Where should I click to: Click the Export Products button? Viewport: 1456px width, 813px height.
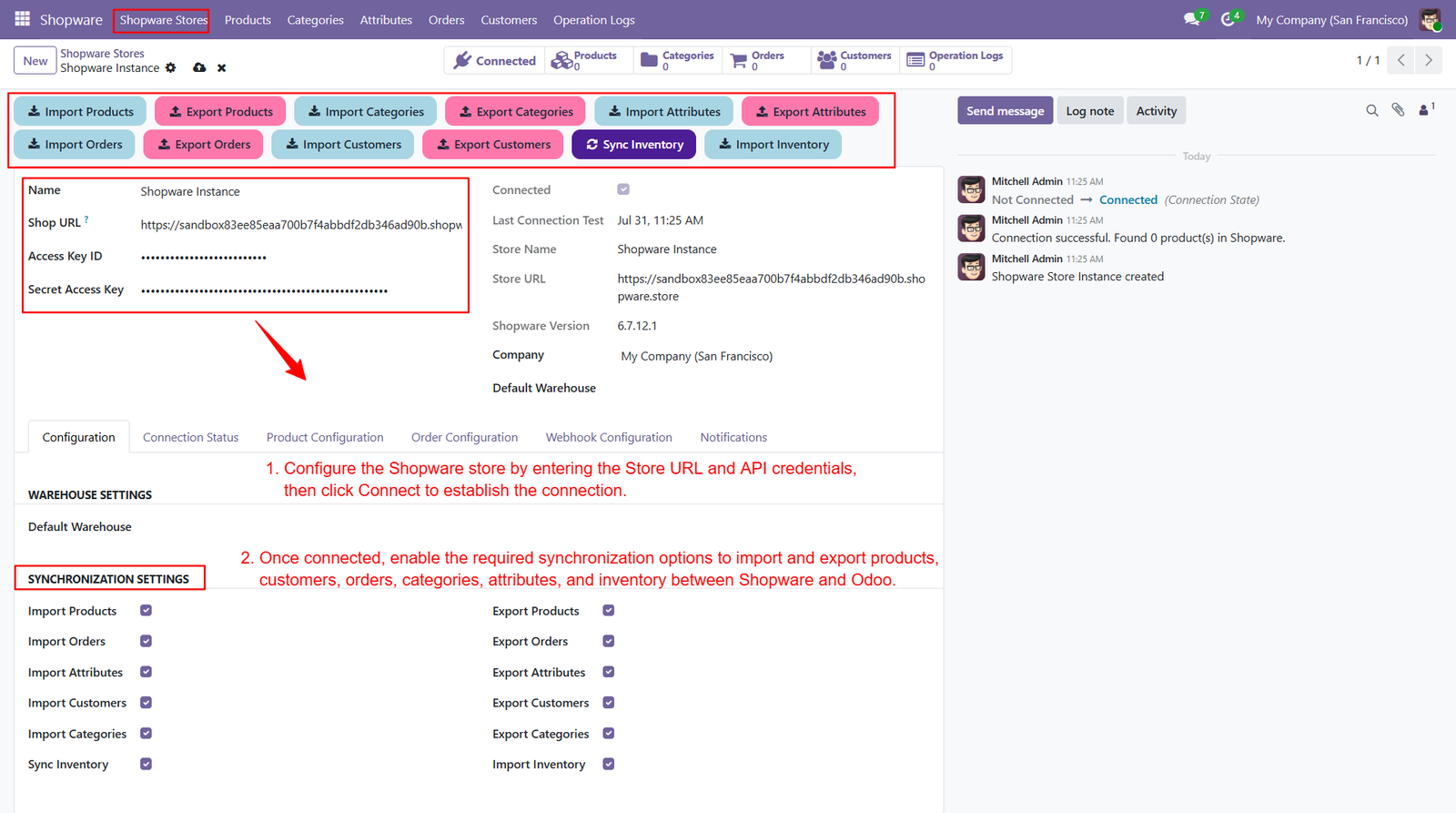click(220, 111)
